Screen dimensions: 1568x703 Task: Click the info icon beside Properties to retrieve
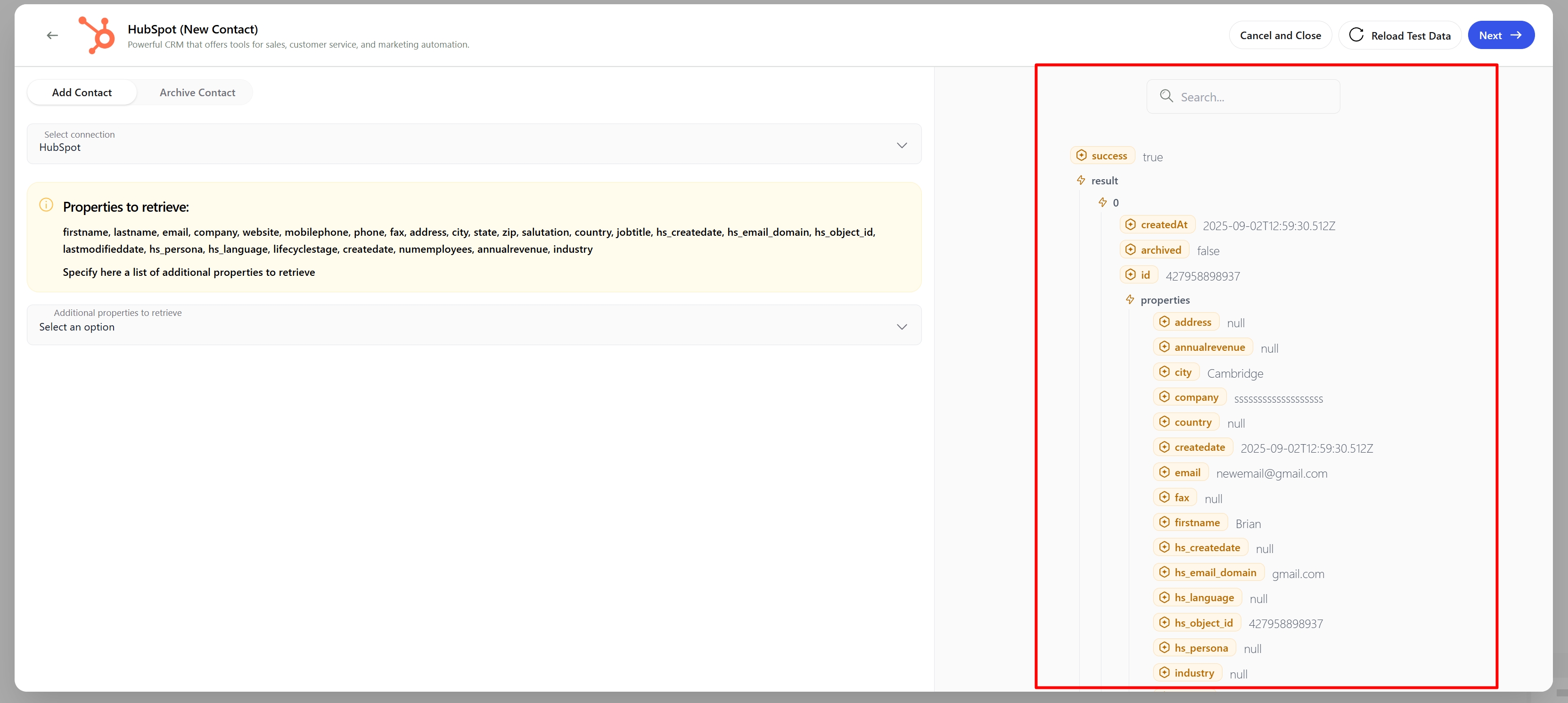(46, 205)
